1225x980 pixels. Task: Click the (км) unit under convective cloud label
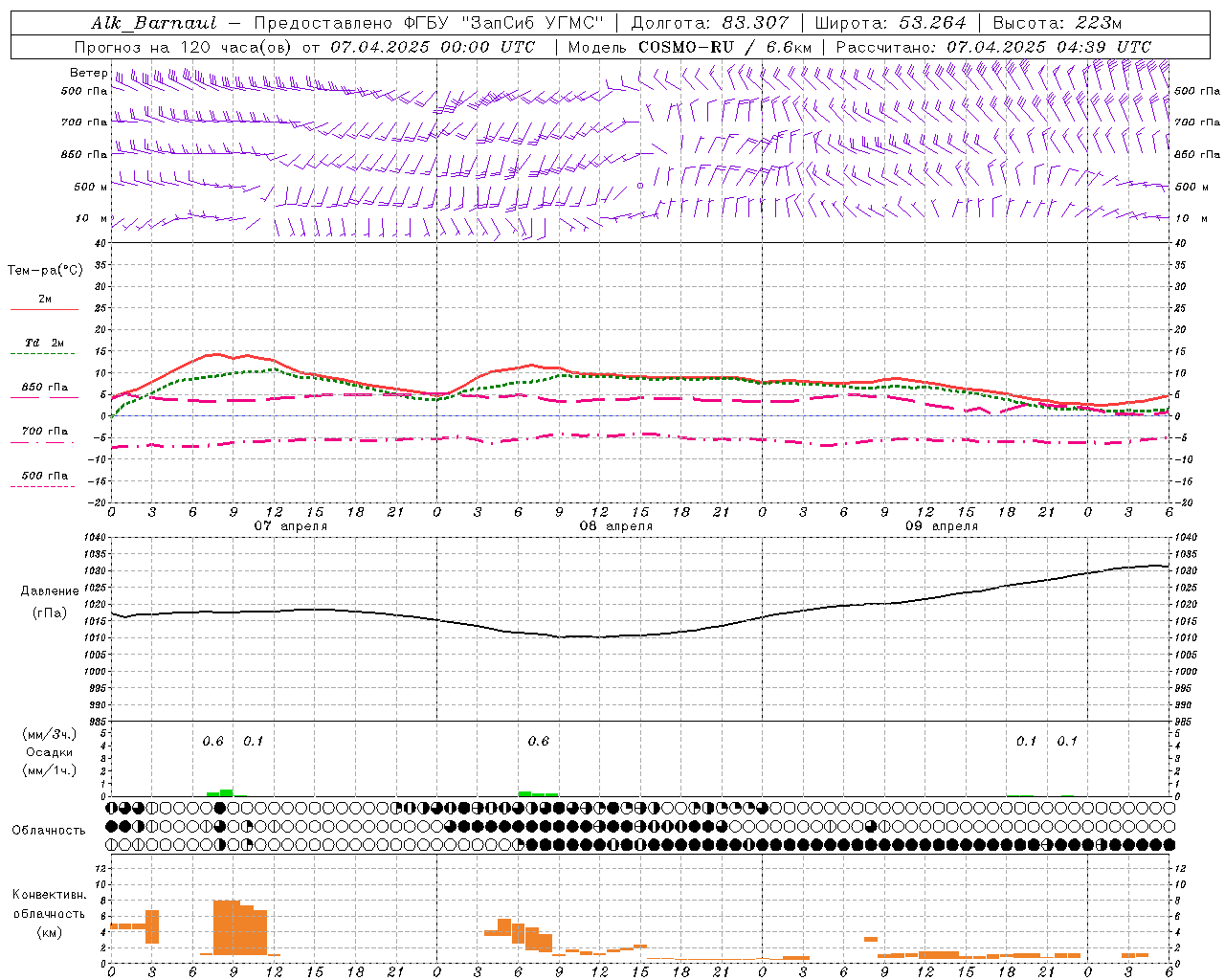pos(50,933)
